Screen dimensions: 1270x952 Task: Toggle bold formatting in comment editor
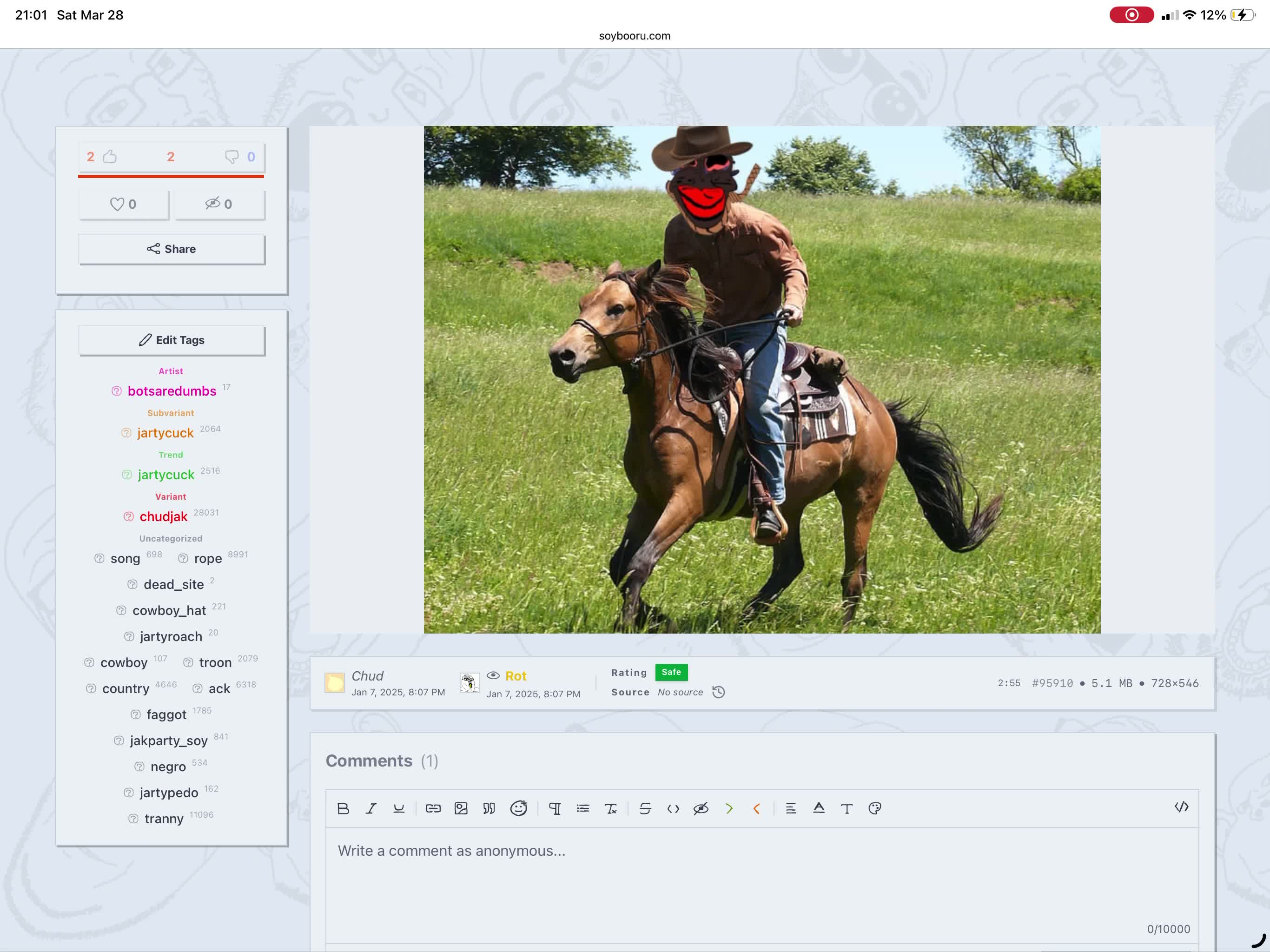(x=344, y=808)
